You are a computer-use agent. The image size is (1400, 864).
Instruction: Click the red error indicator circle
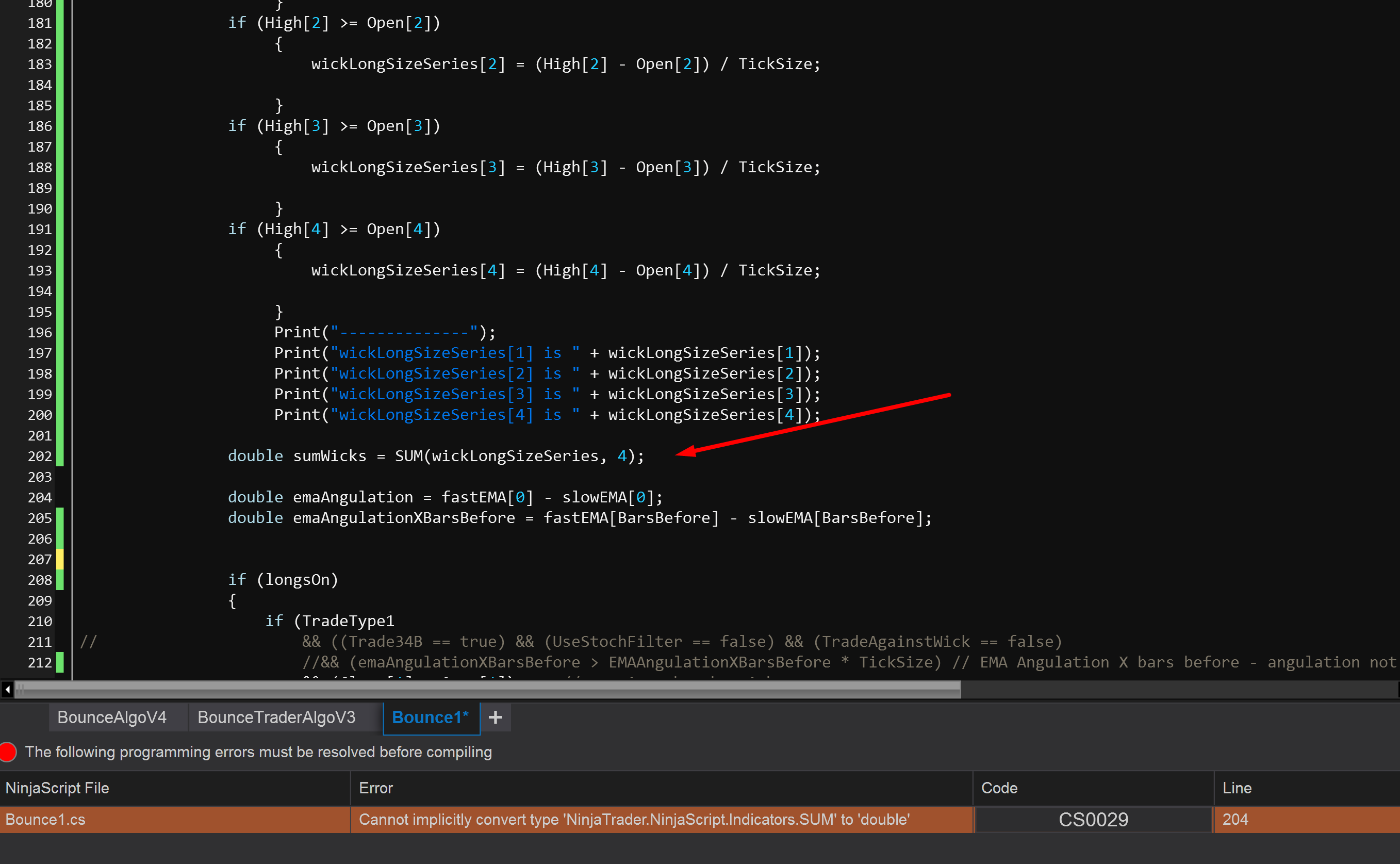8,752
